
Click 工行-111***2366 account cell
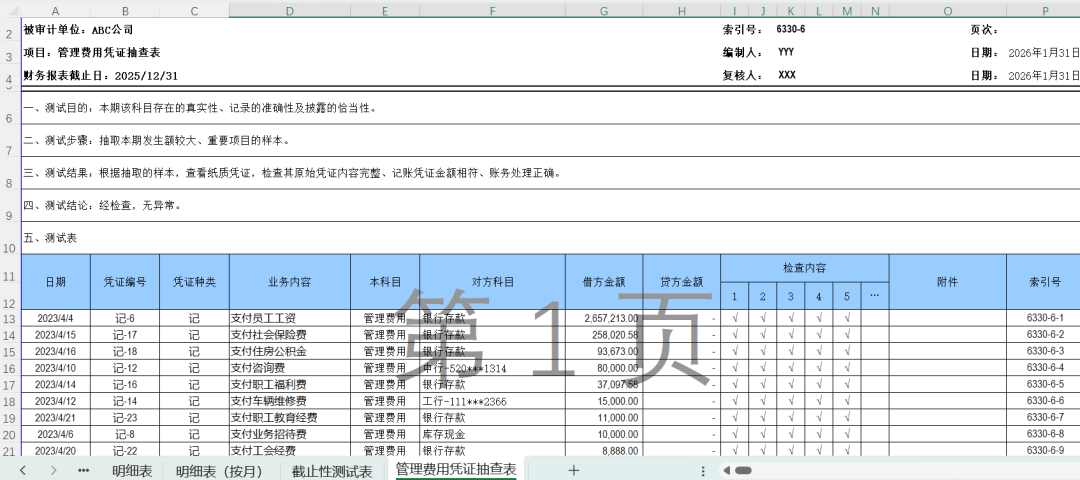(x=492, y=401)
